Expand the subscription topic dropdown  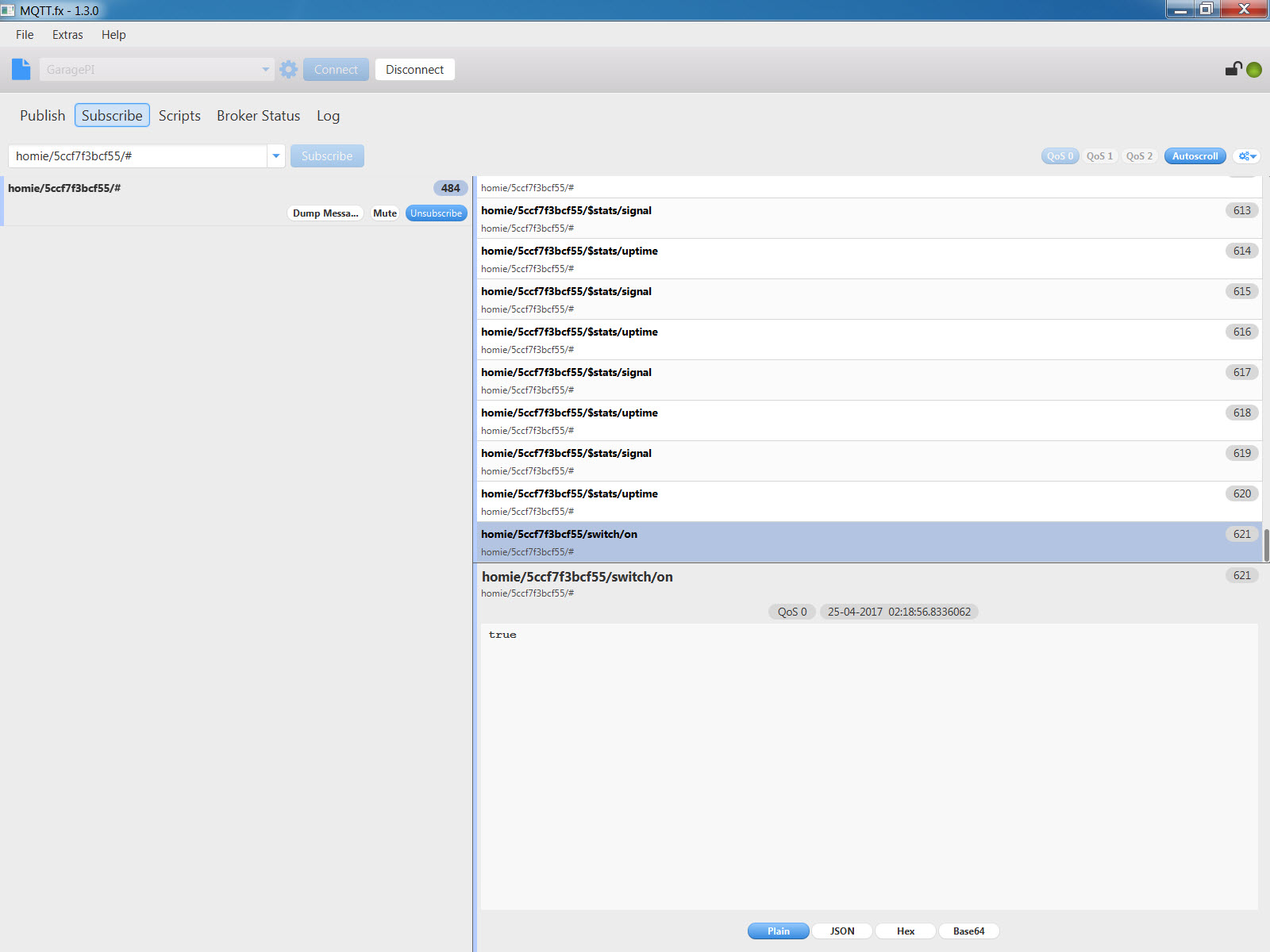pyautogui.click(x=275, y=155)
